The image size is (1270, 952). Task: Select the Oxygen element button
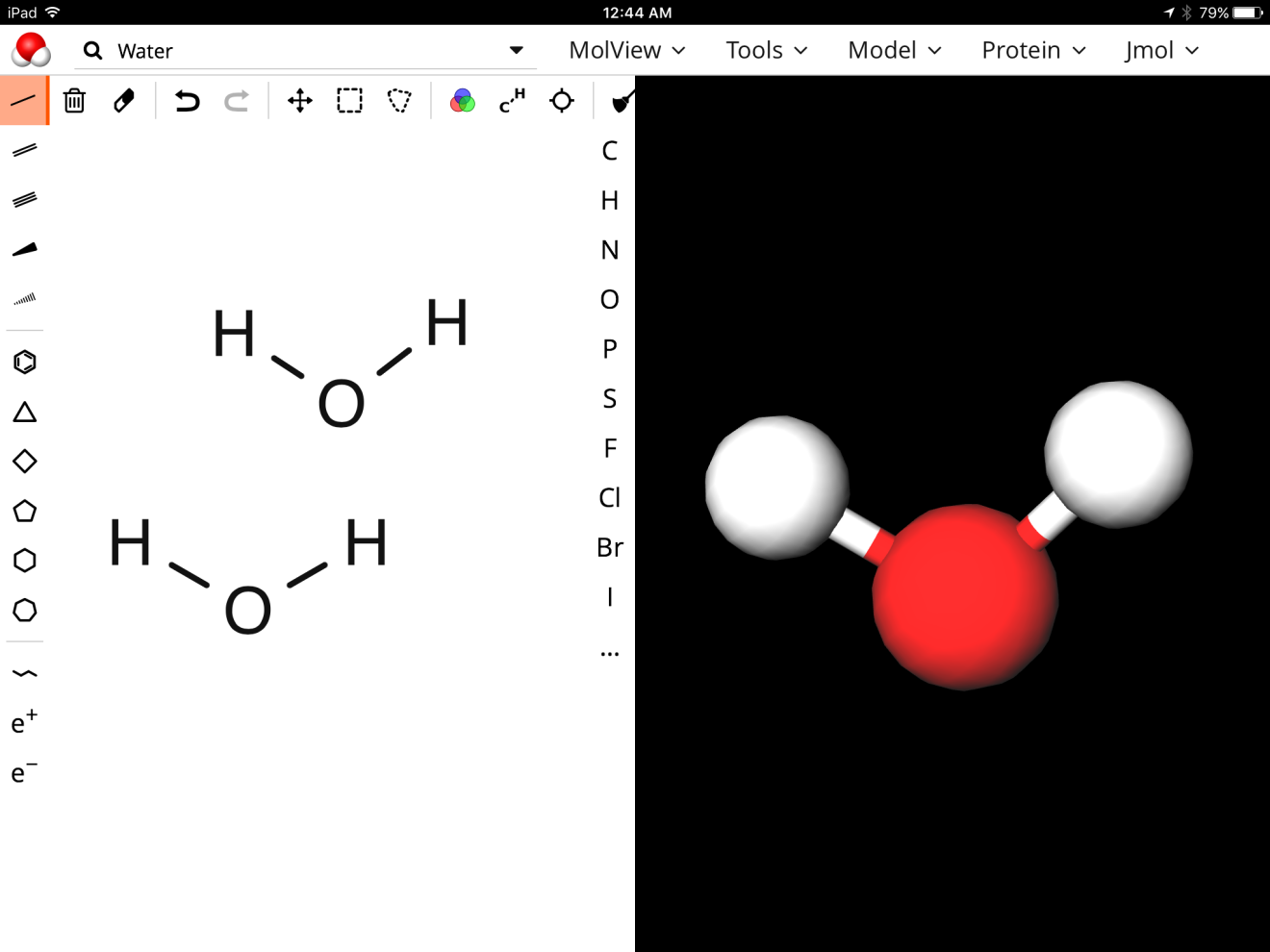pos(609,299)
